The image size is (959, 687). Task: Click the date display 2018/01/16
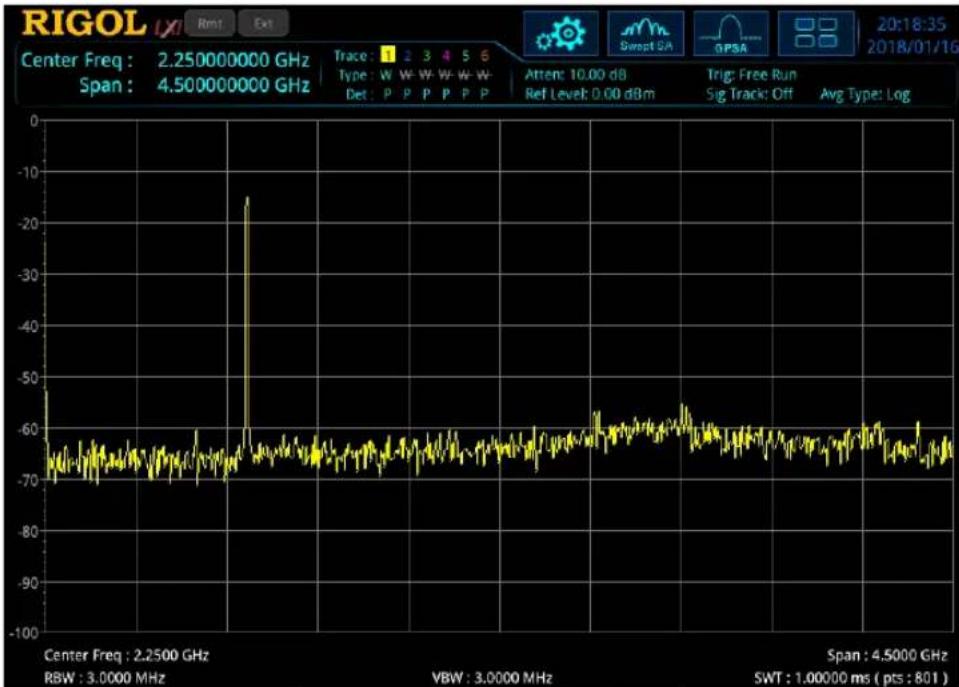coord(912,46)
